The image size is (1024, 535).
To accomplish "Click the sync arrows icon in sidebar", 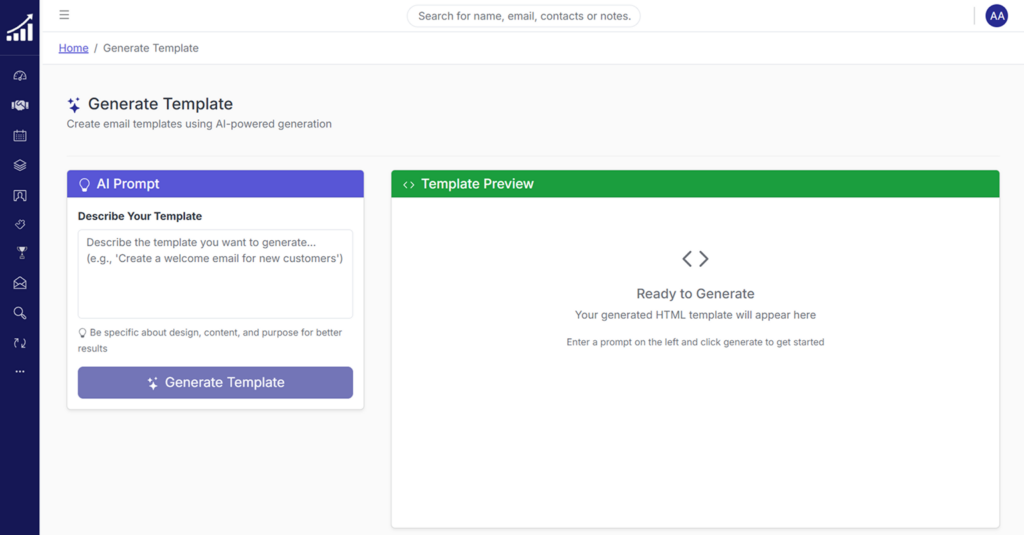I will point(20,343).
